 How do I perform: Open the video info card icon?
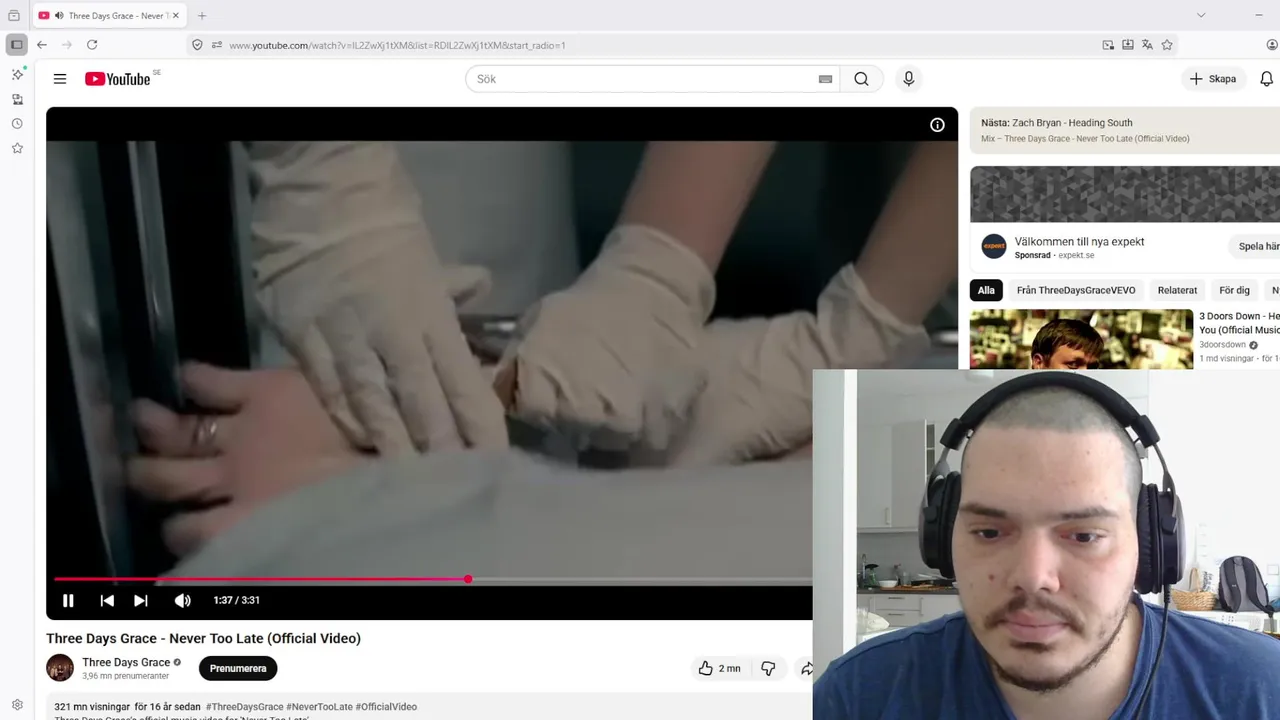[x=937, y=125]
